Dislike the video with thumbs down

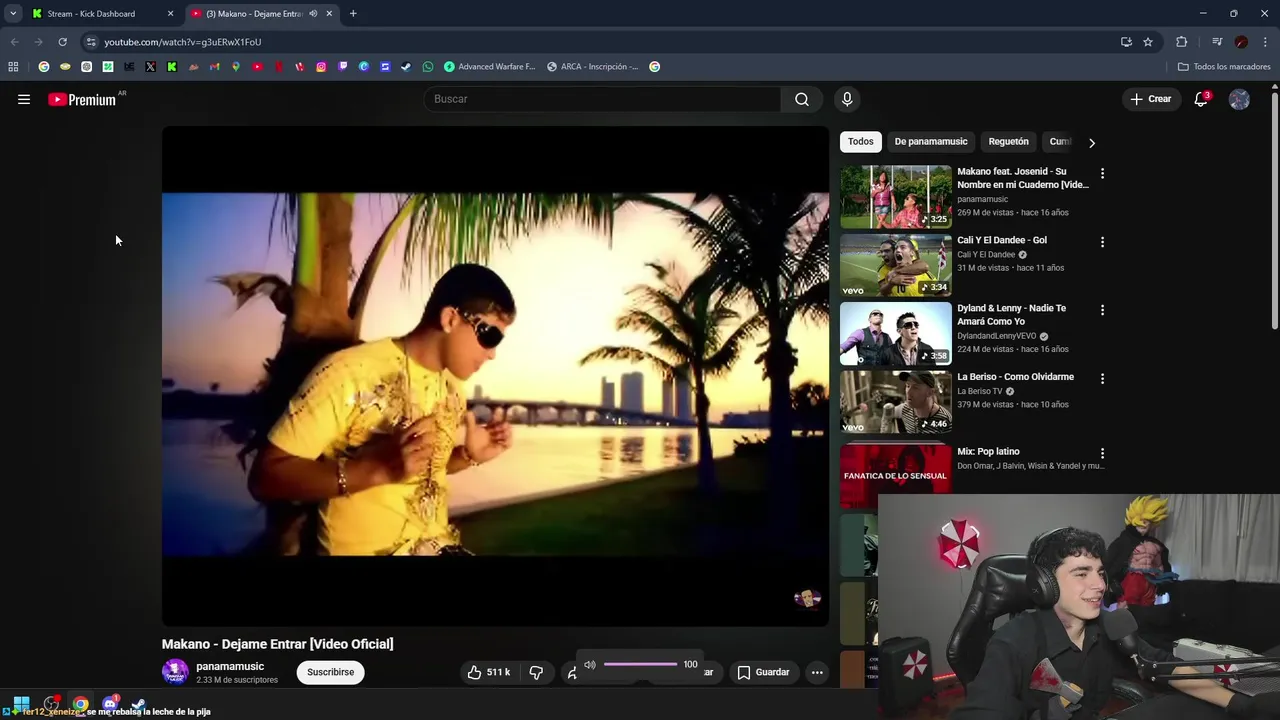click(x=536, y=672)
